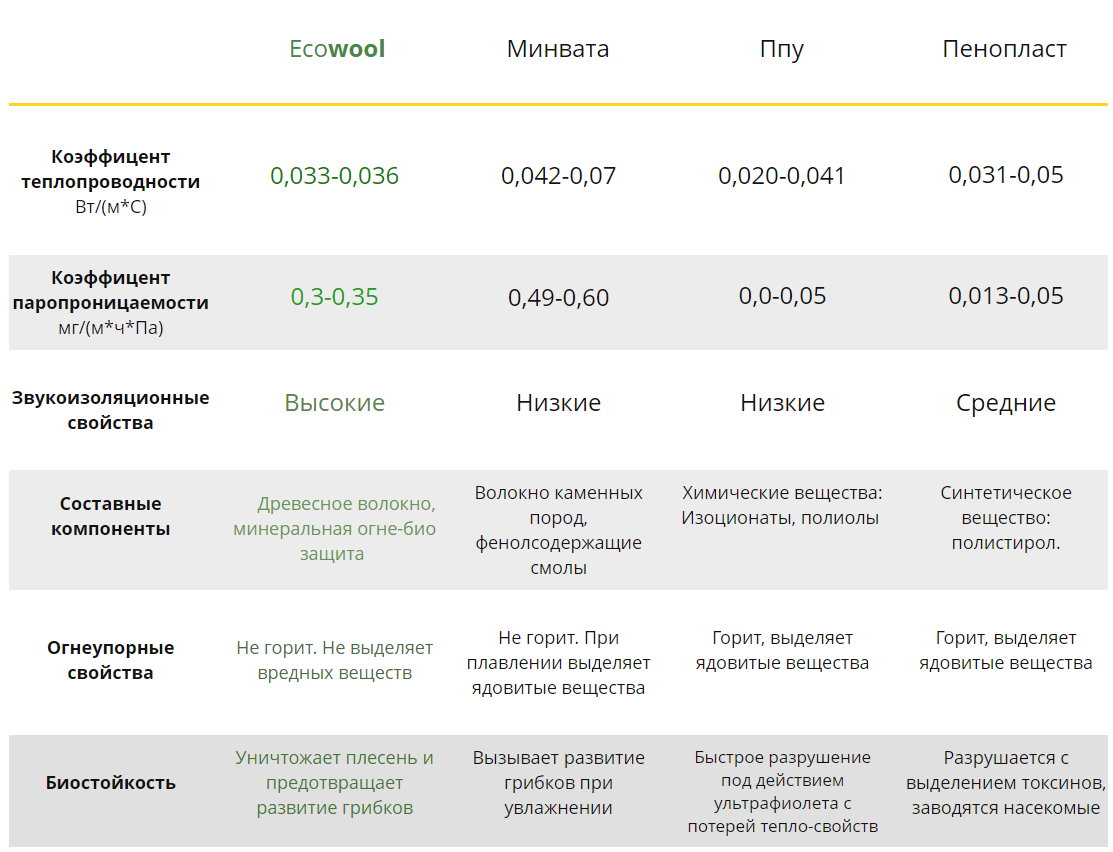Click the green value 0,3-0,35
Screen dimensions: 1113x852
(x=334, y=297)
